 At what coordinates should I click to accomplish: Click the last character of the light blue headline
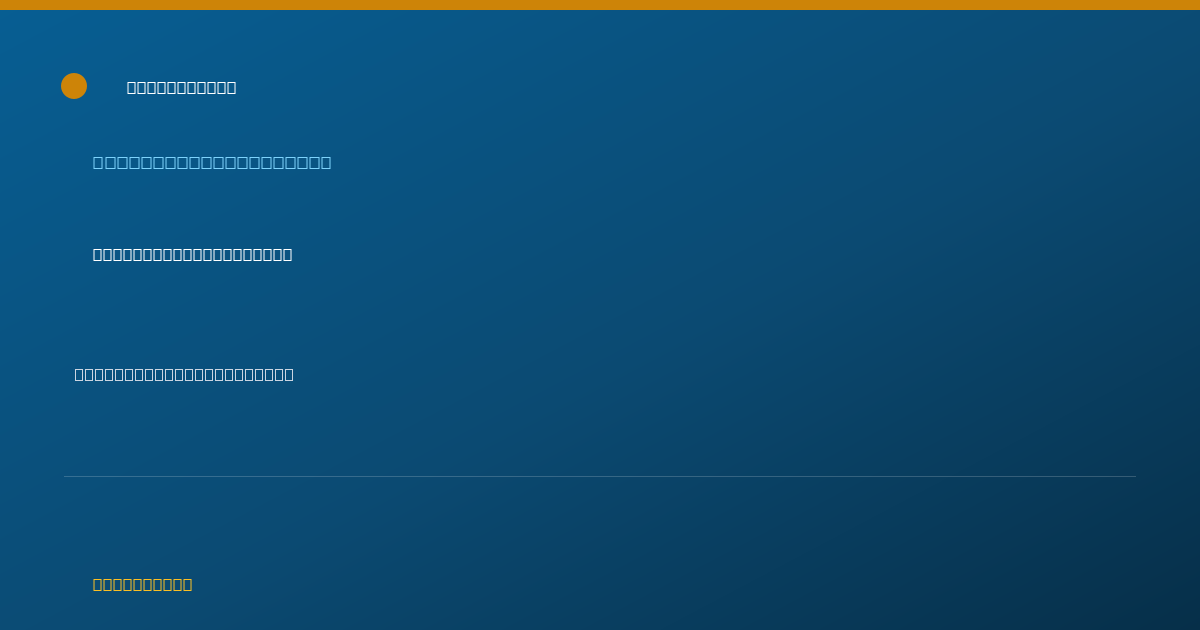coord(326,163)
